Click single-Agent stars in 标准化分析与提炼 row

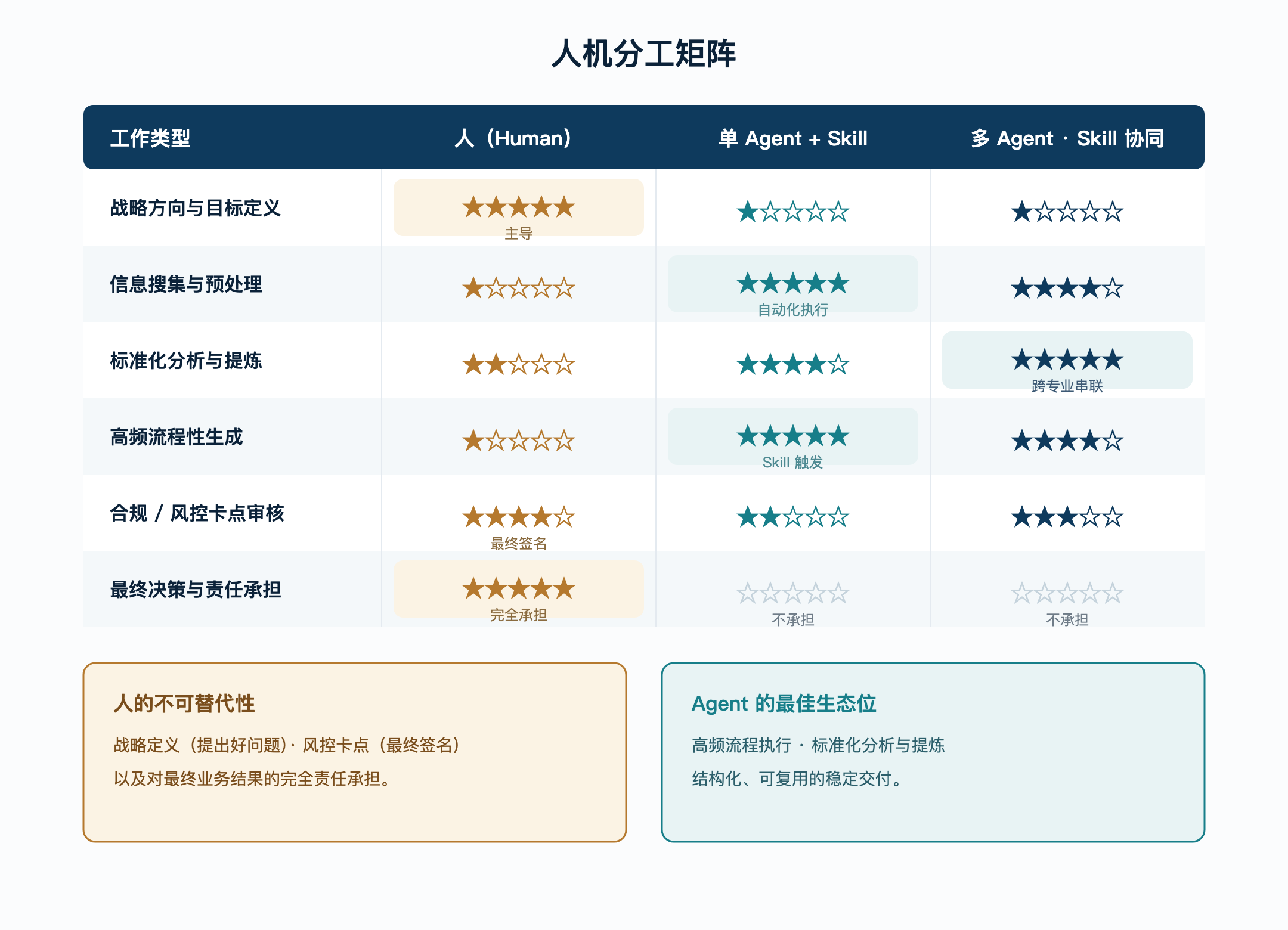tap(792, 364)
